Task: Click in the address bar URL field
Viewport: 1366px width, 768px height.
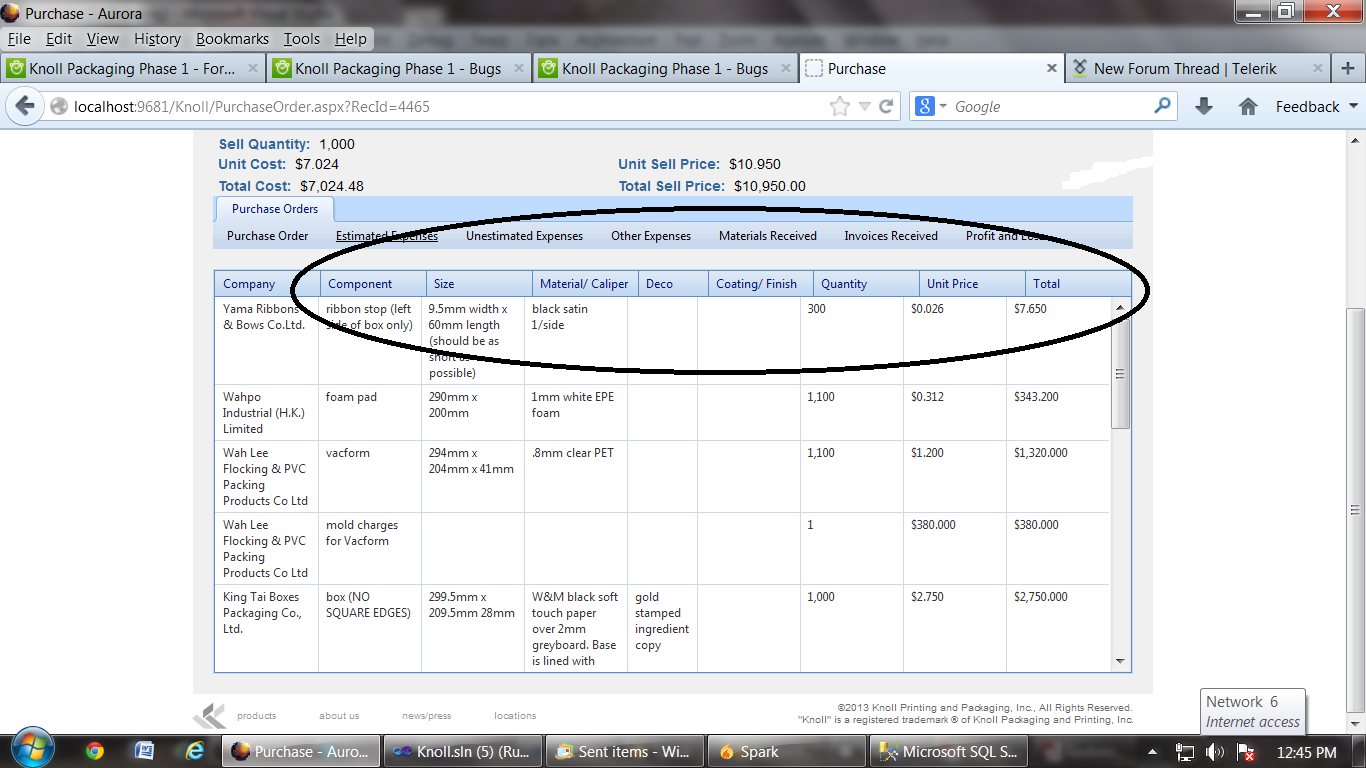Action: (x=440, y=106)
